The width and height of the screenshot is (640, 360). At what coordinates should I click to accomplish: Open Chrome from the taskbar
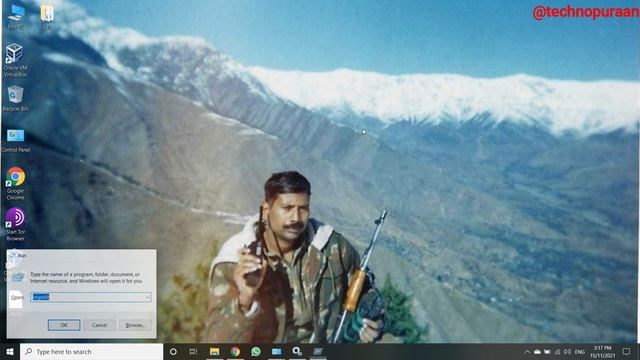pos(235,351)
